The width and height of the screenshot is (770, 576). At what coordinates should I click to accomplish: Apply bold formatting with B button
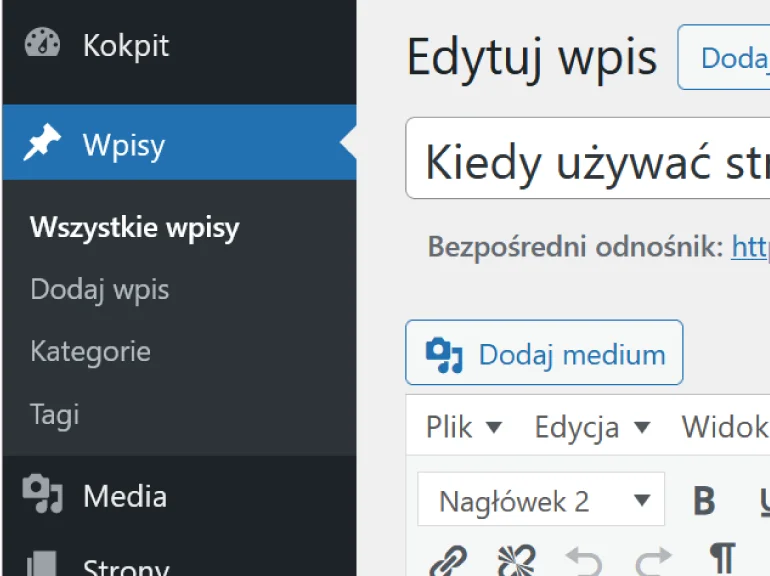pyautogui.click(x=704, y=501)
